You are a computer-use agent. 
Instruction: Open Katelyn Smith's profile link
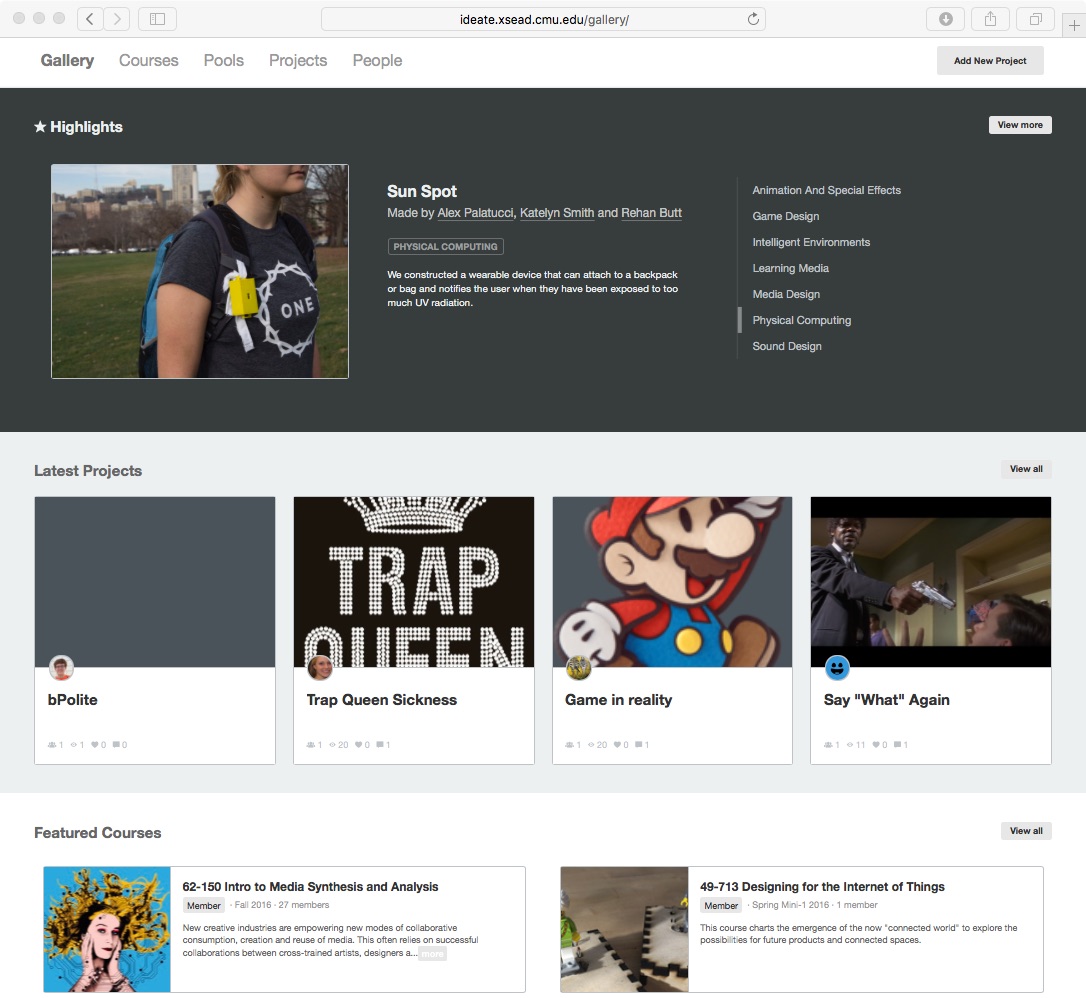pos(557,213)
